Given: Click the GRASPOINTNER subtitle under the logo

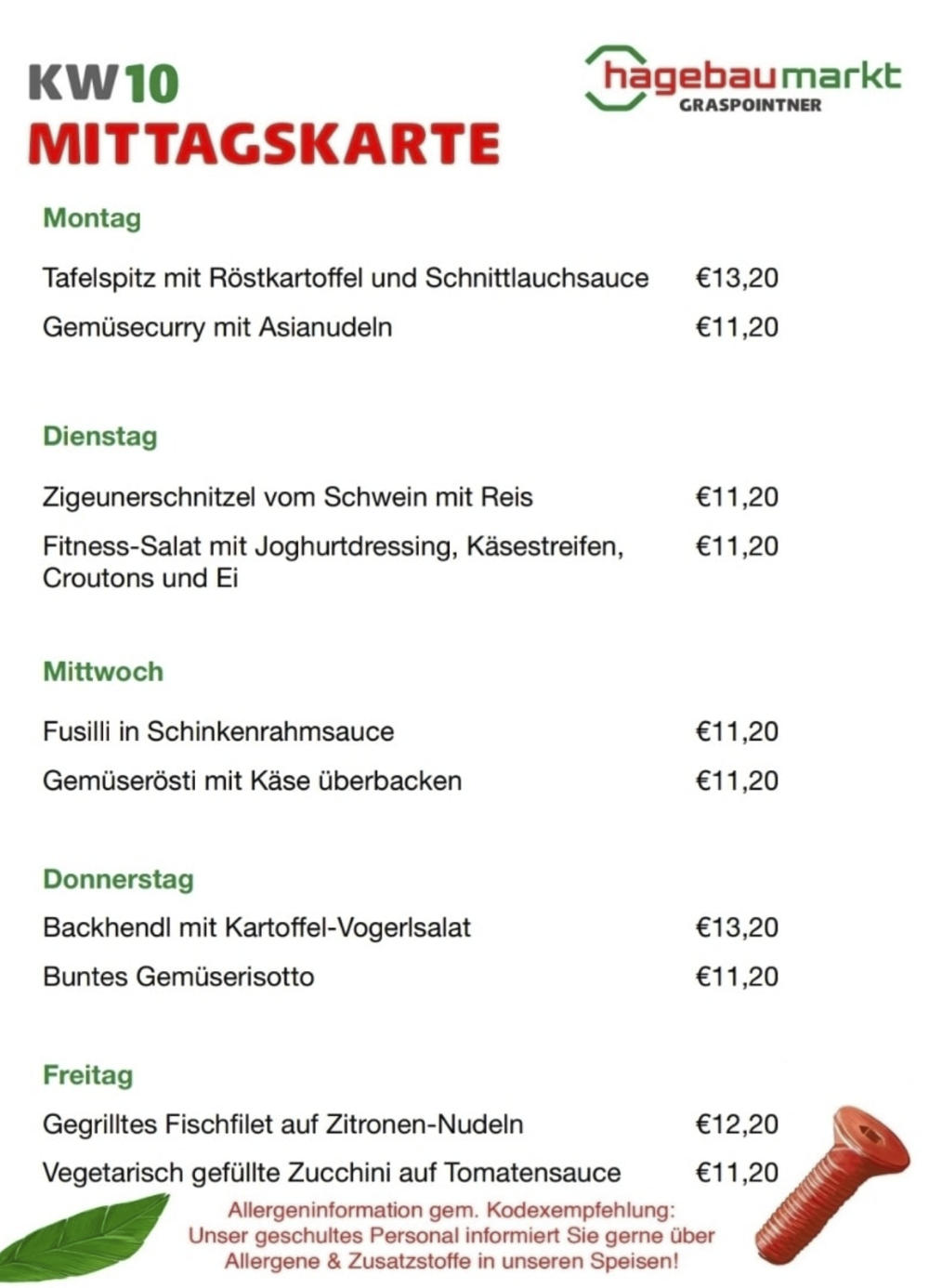Looking at the screenshot, I should tap(750, 105).
